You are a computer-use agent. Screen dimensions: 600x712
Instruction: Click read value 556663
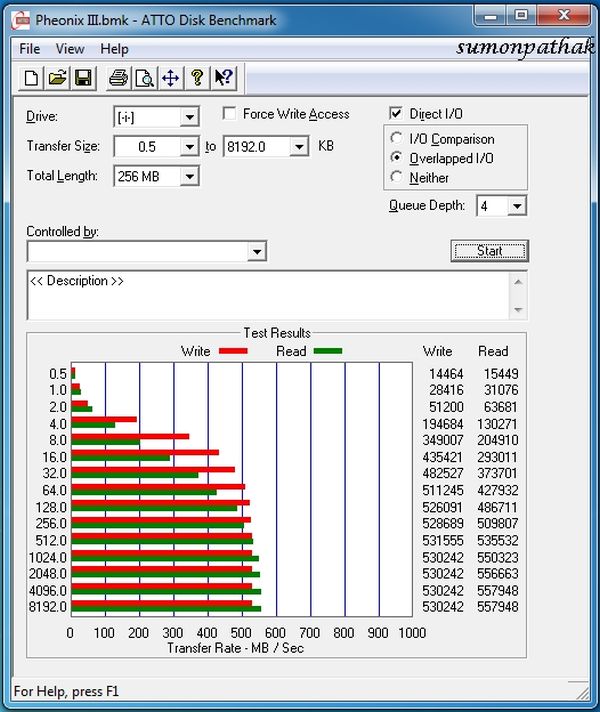pos(497,574)
